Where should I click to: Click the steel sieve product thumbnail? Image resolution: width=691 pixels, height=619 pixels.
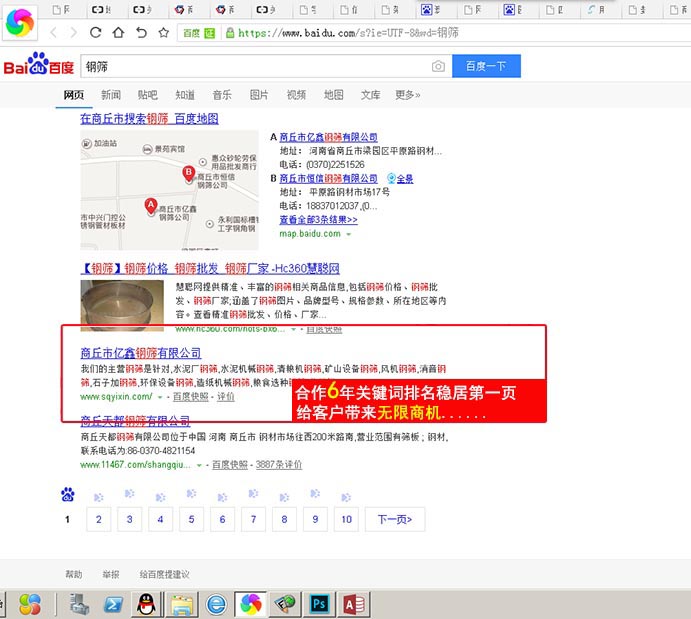[122, 305]
